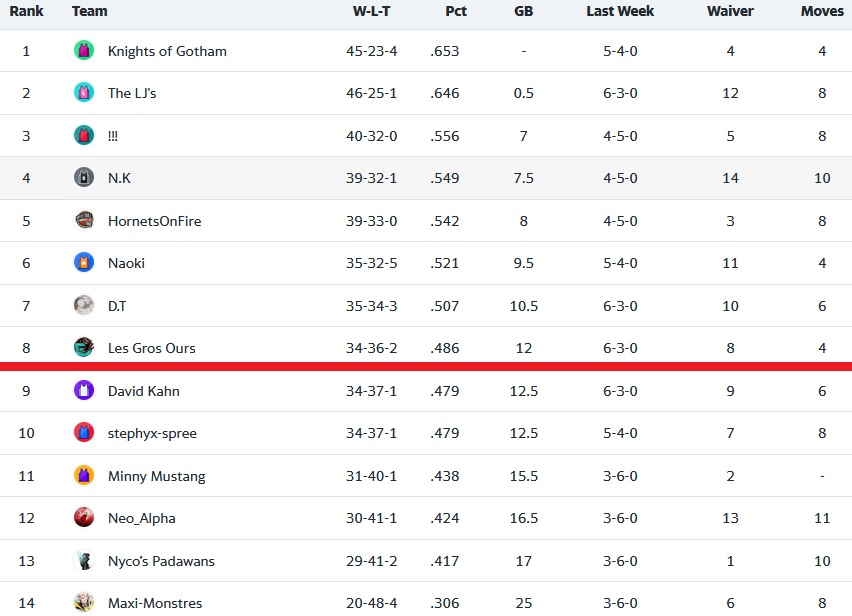Click the GB column header
The height and width of the screenshot is (616, 852).
tap(524, 11)
